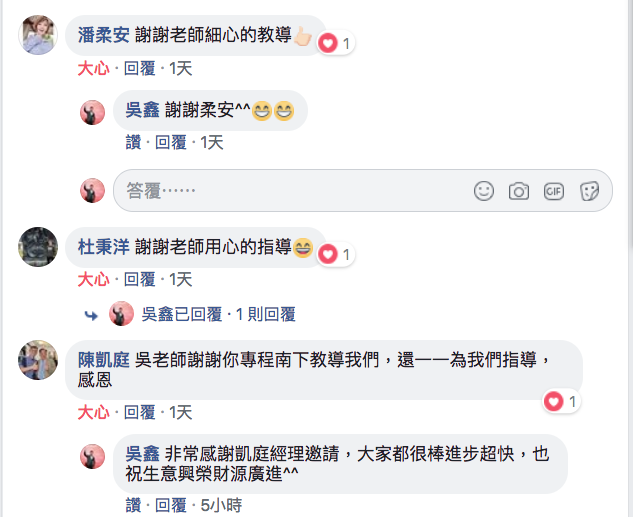View heart reaction on 陳凱庭's comment

[x=561, y=401]
